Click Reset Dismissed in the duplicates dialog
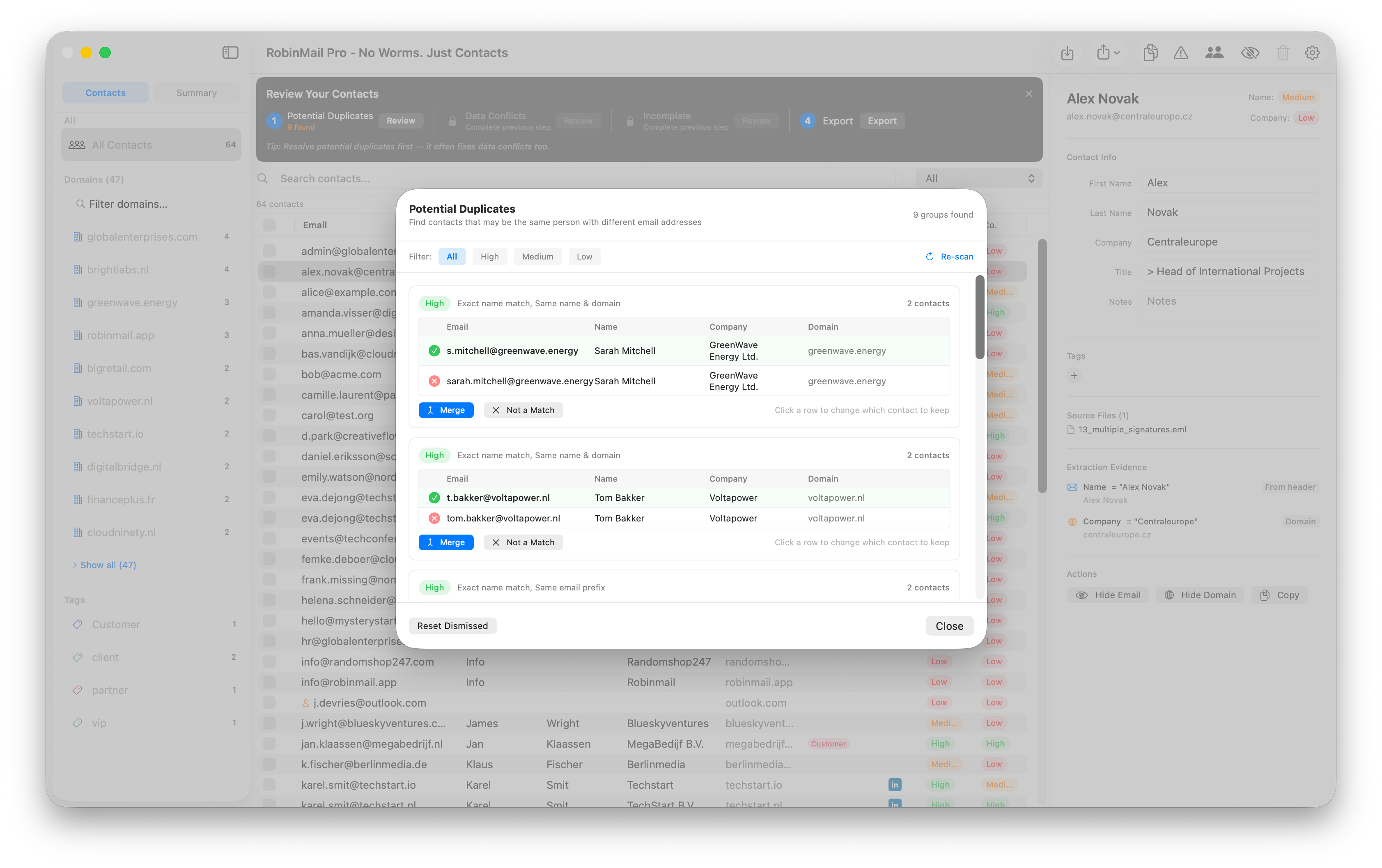This screenshot has width=1382, height=868. click(452, 625)
